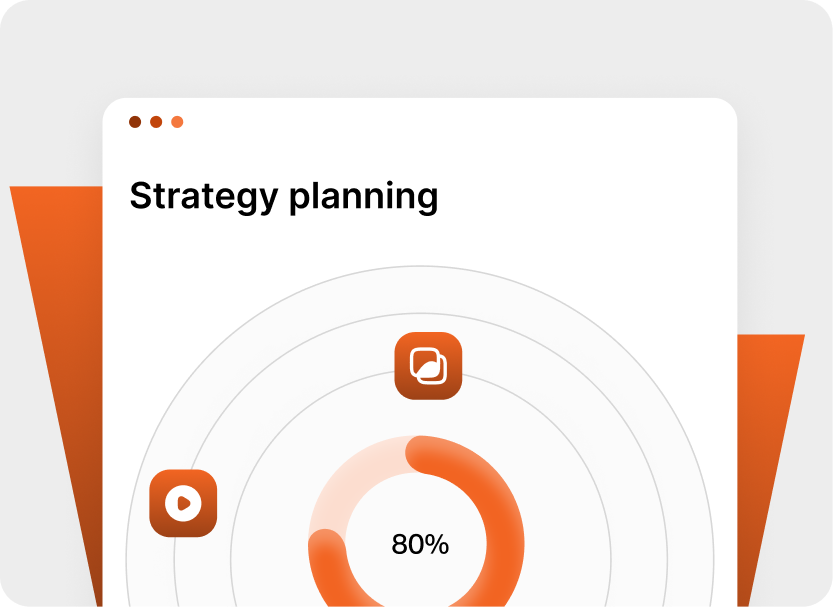This screenshot has height=607, width=833.
Task: Click the light orange window dot
Action: coord(177,122)
